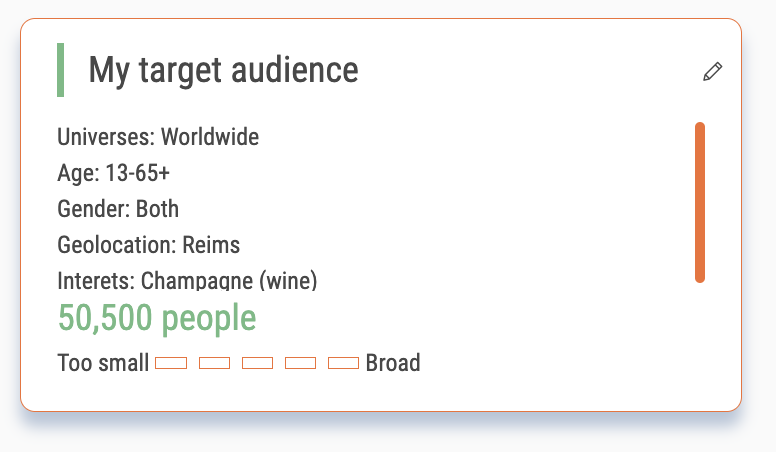Click the word Champagne in interests
Image resolution: width=776 pixels, height=452 pixels.
(197, 281)
